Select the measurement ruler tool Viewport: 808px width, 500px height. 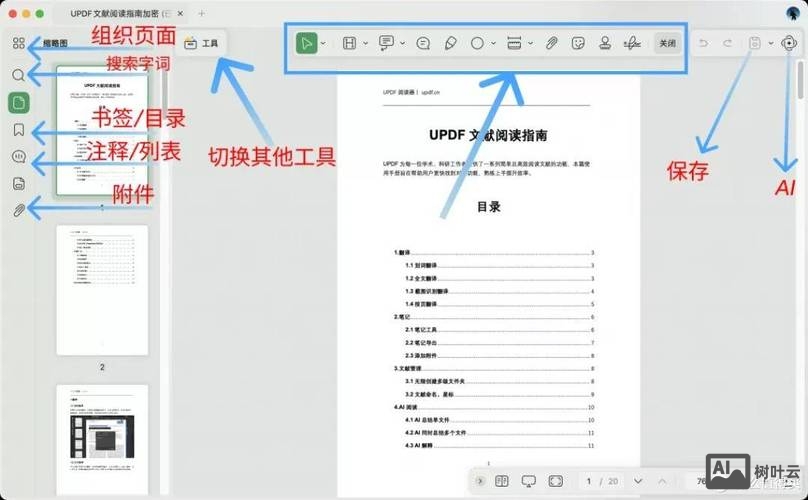click(x=514, y=43)
